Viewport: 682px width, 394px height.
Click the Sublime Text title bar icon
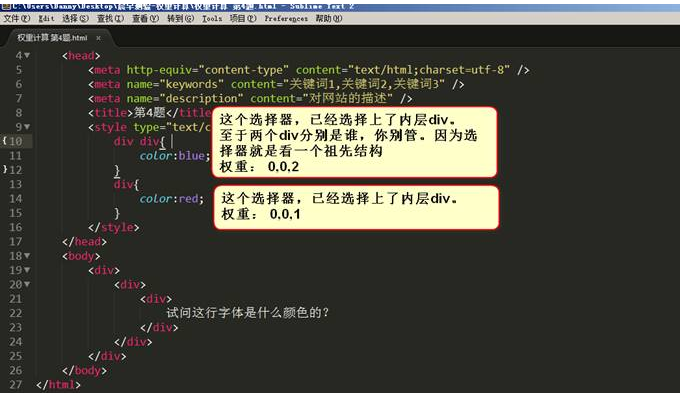(6, 7)
